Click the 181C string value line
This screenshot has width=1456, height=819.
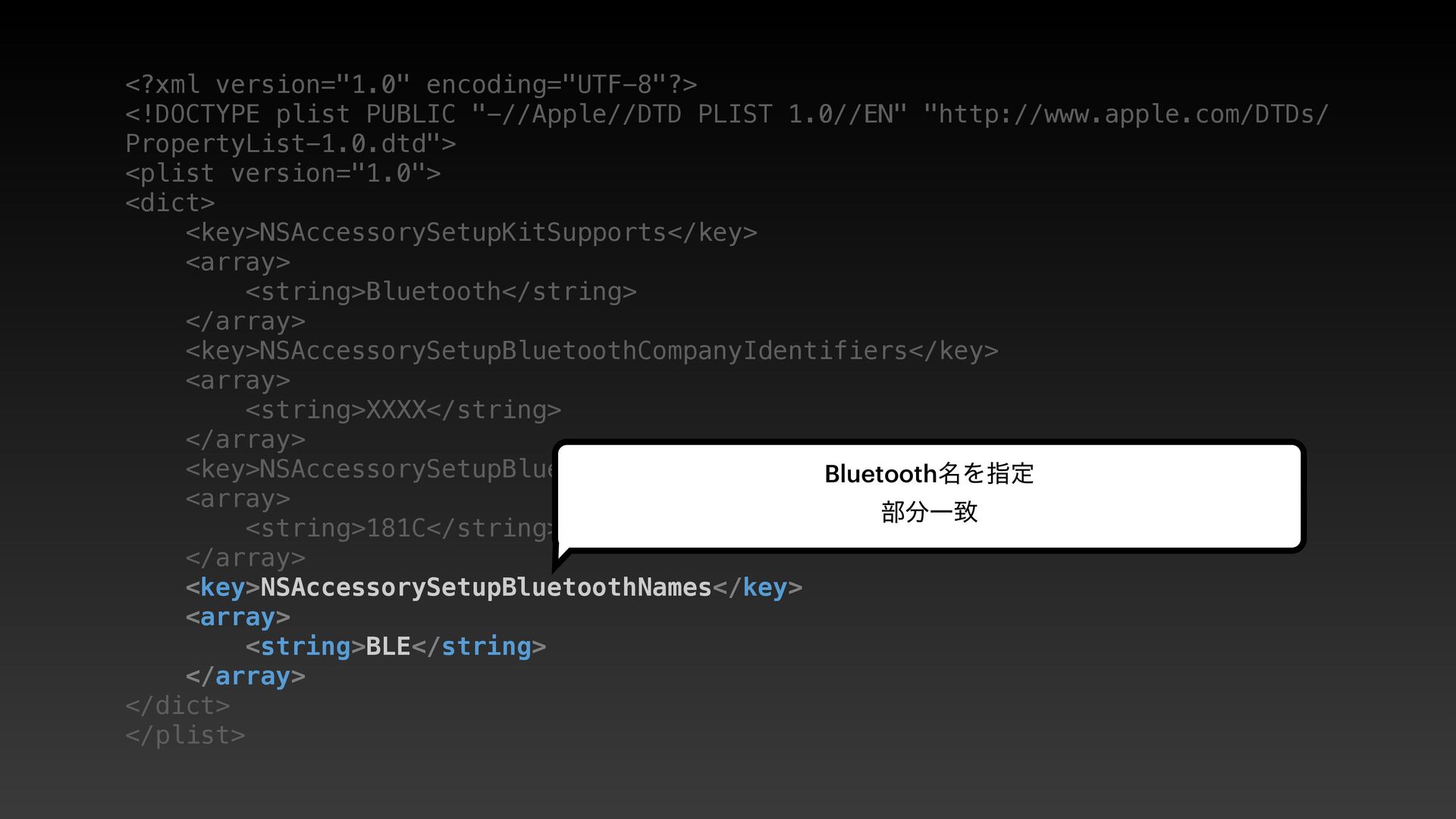tap(400, 528)
